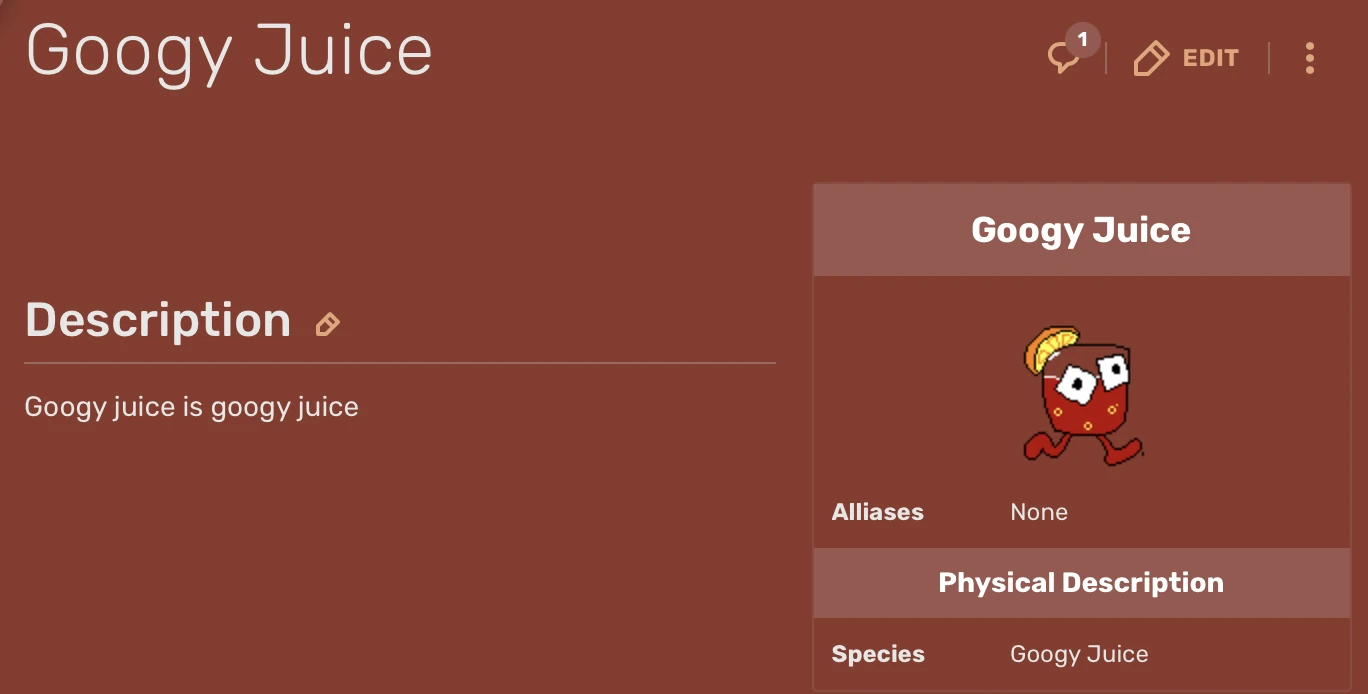
Task: Click the EDIT button
Action: click(1211, 58)
